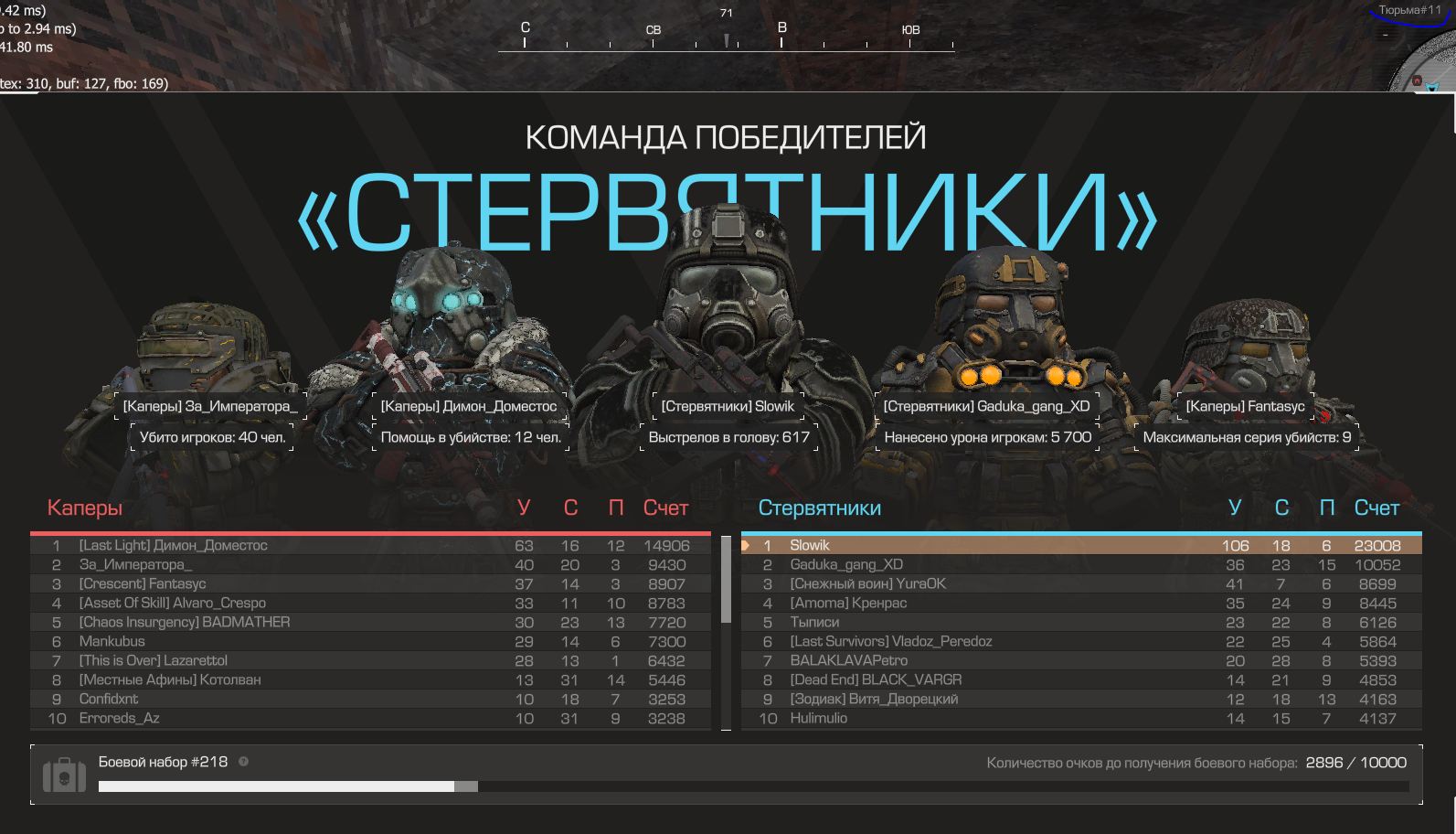The width and height of the screenshot is (1456, 834).
Task: Click the [Стервятники] Gaduka_gang_XD name tag
Action: (986, 406)
